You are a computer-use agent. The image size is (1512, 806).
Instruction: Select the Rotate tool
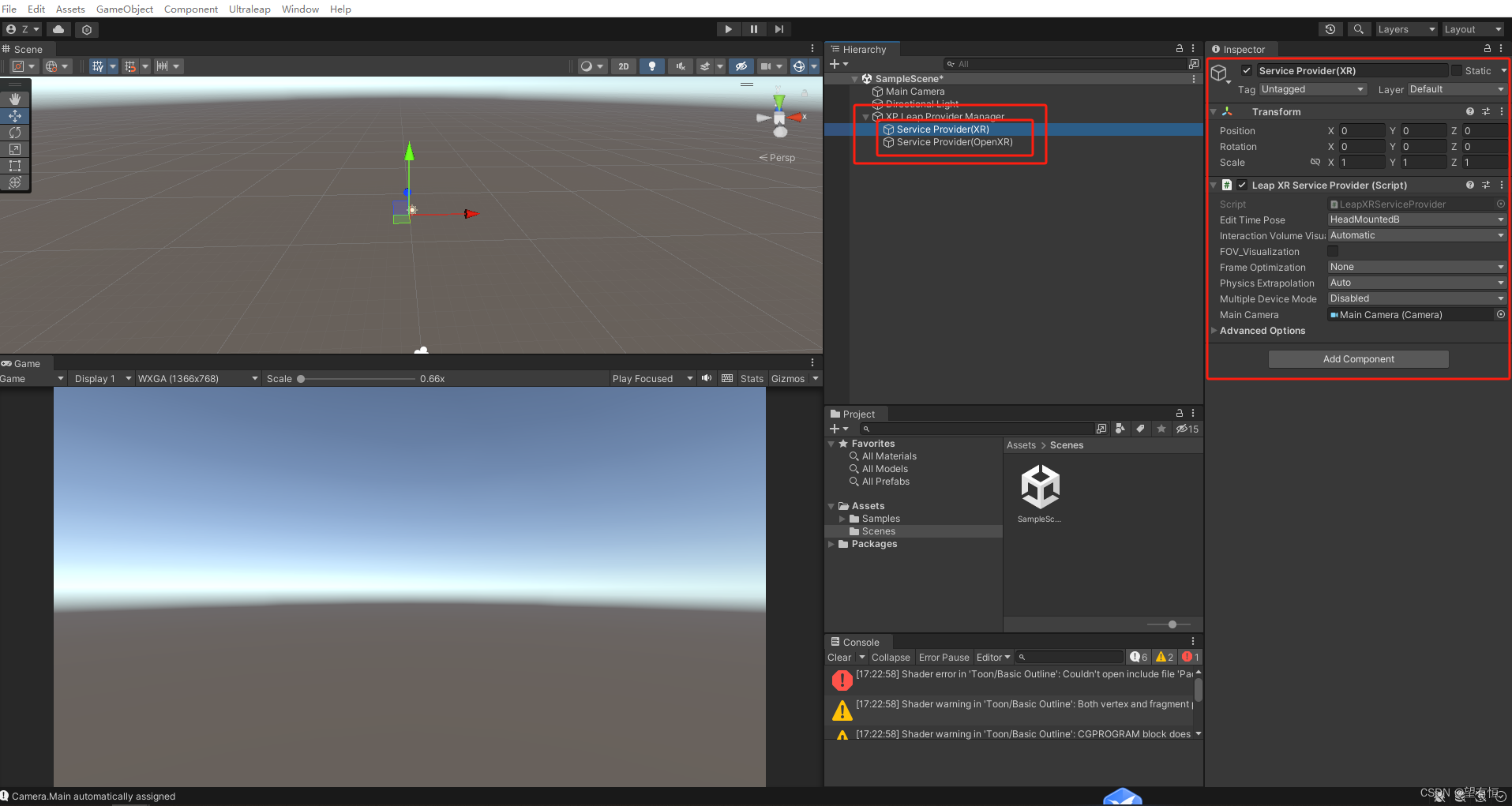point(15,133)
